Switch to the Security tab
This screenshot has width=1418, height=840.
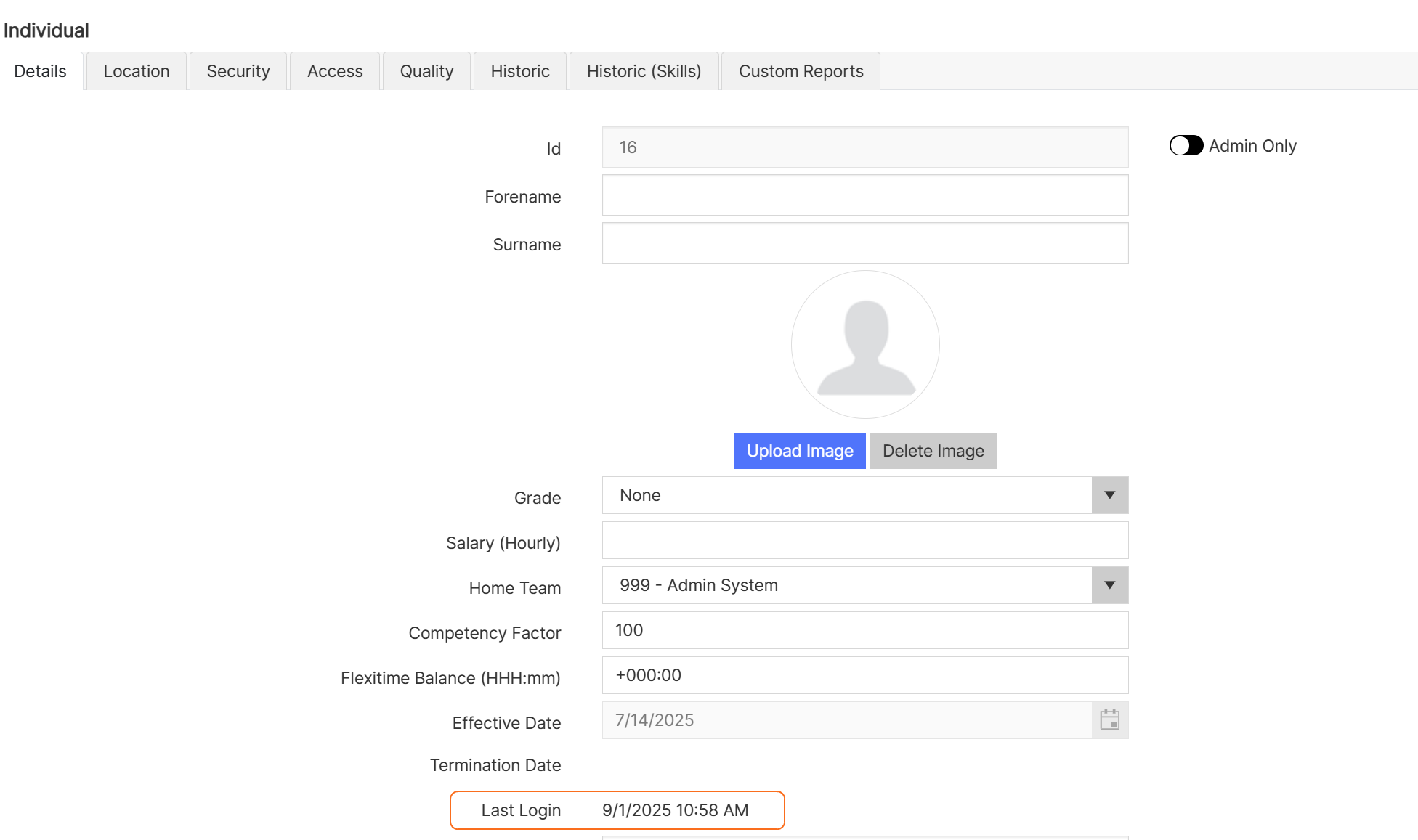point(238,70)
